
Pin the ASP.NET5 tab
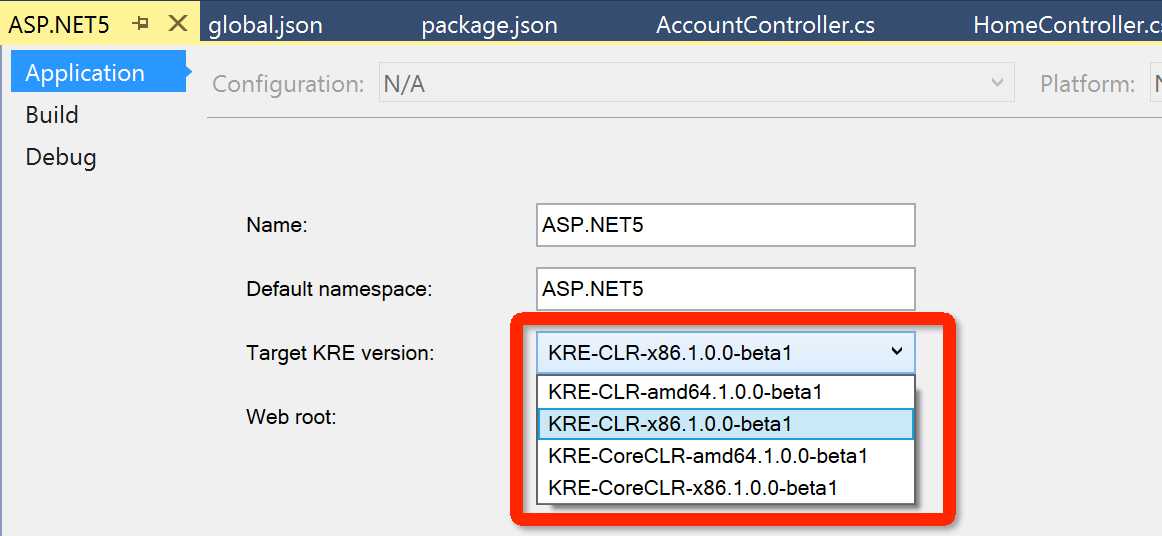pos(140,24)
